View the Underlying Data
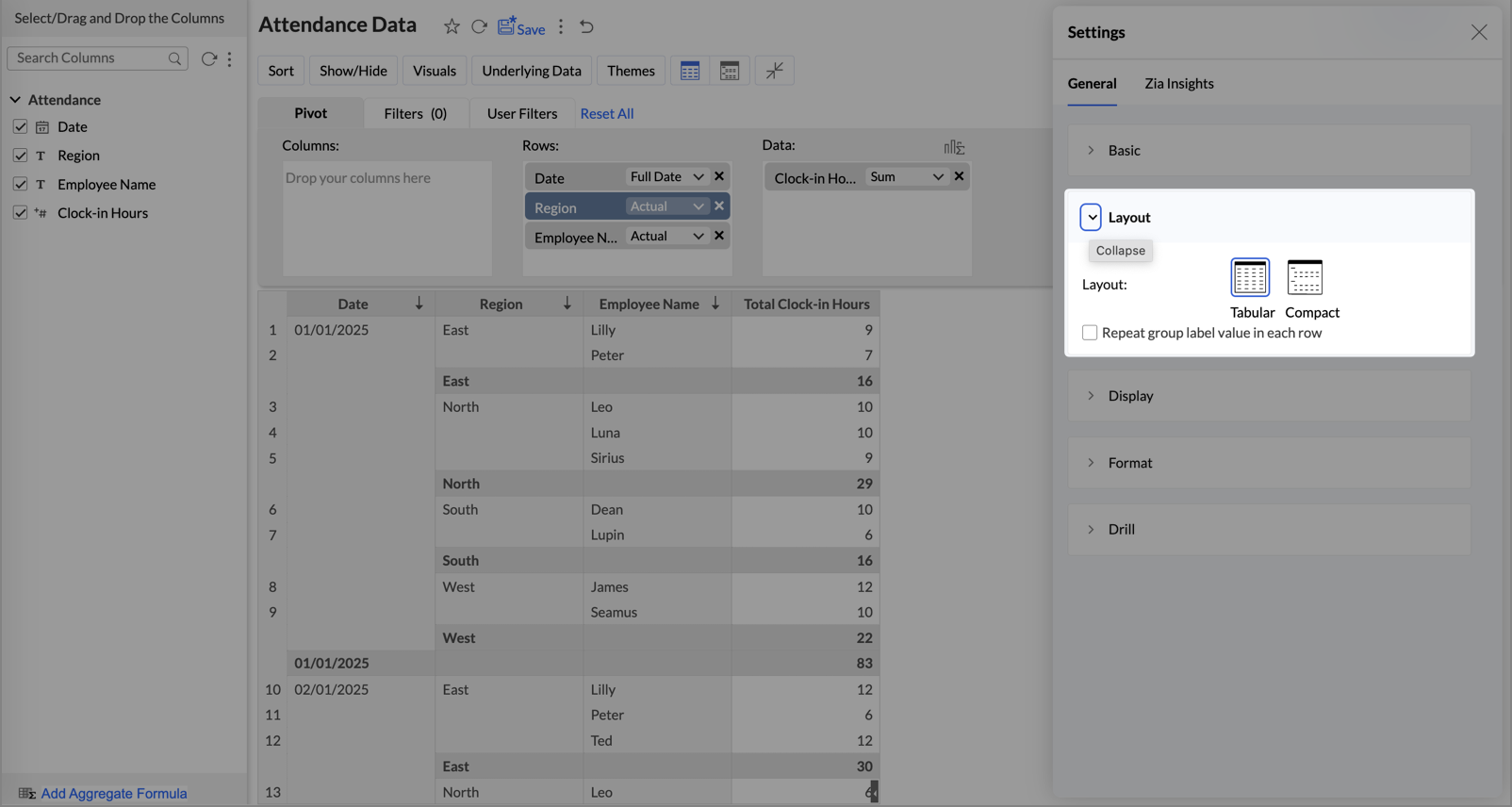 point(532,71)
